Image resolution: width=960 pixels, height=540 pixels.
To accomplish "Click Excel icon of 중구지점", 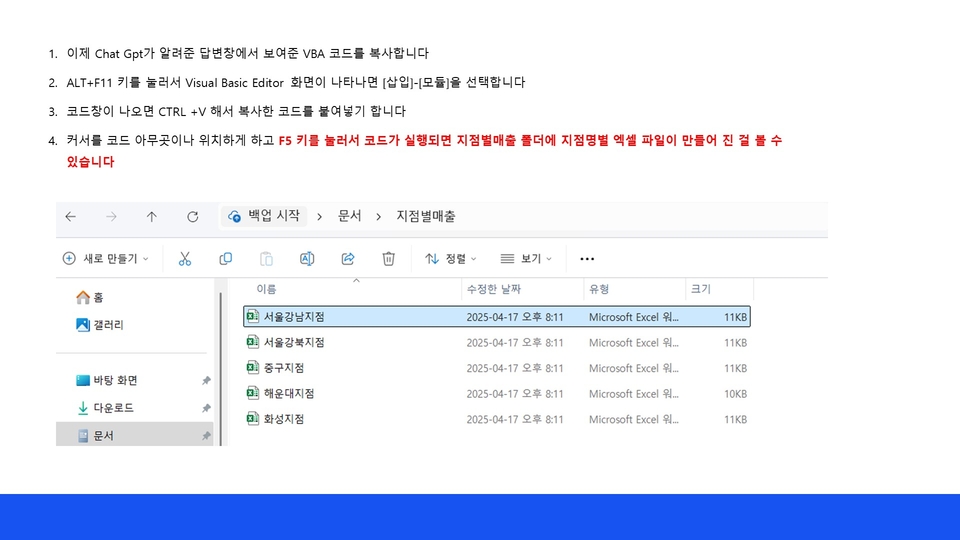I will coord(252,367).
